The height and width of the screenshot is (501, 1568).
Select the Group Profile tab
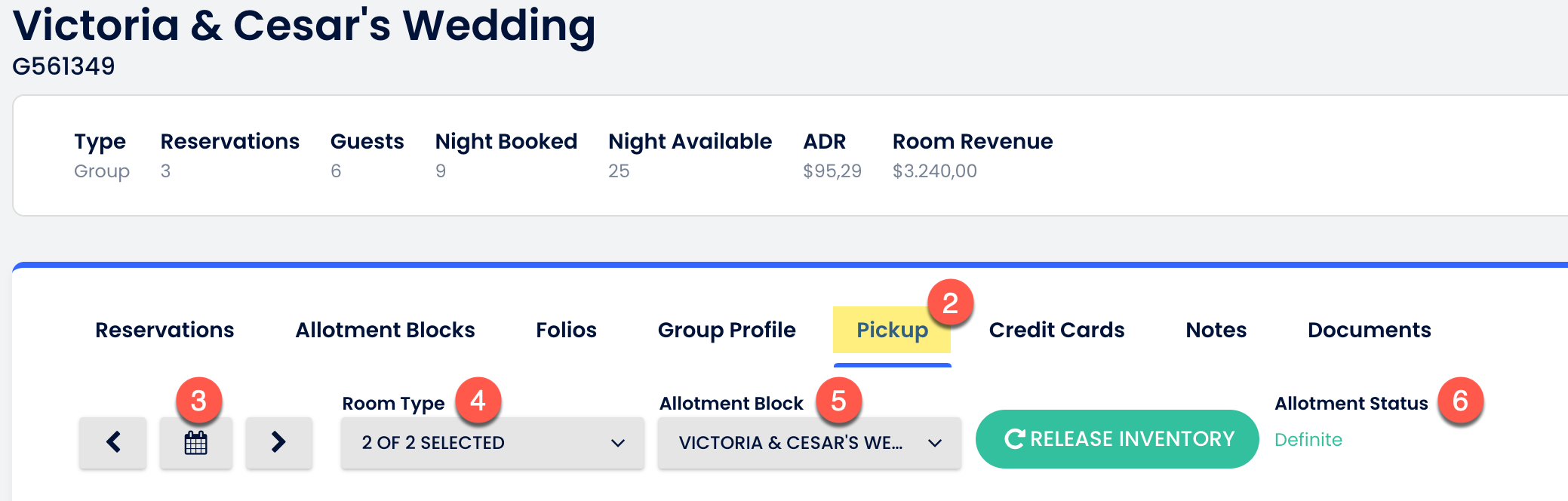[727, 330]
